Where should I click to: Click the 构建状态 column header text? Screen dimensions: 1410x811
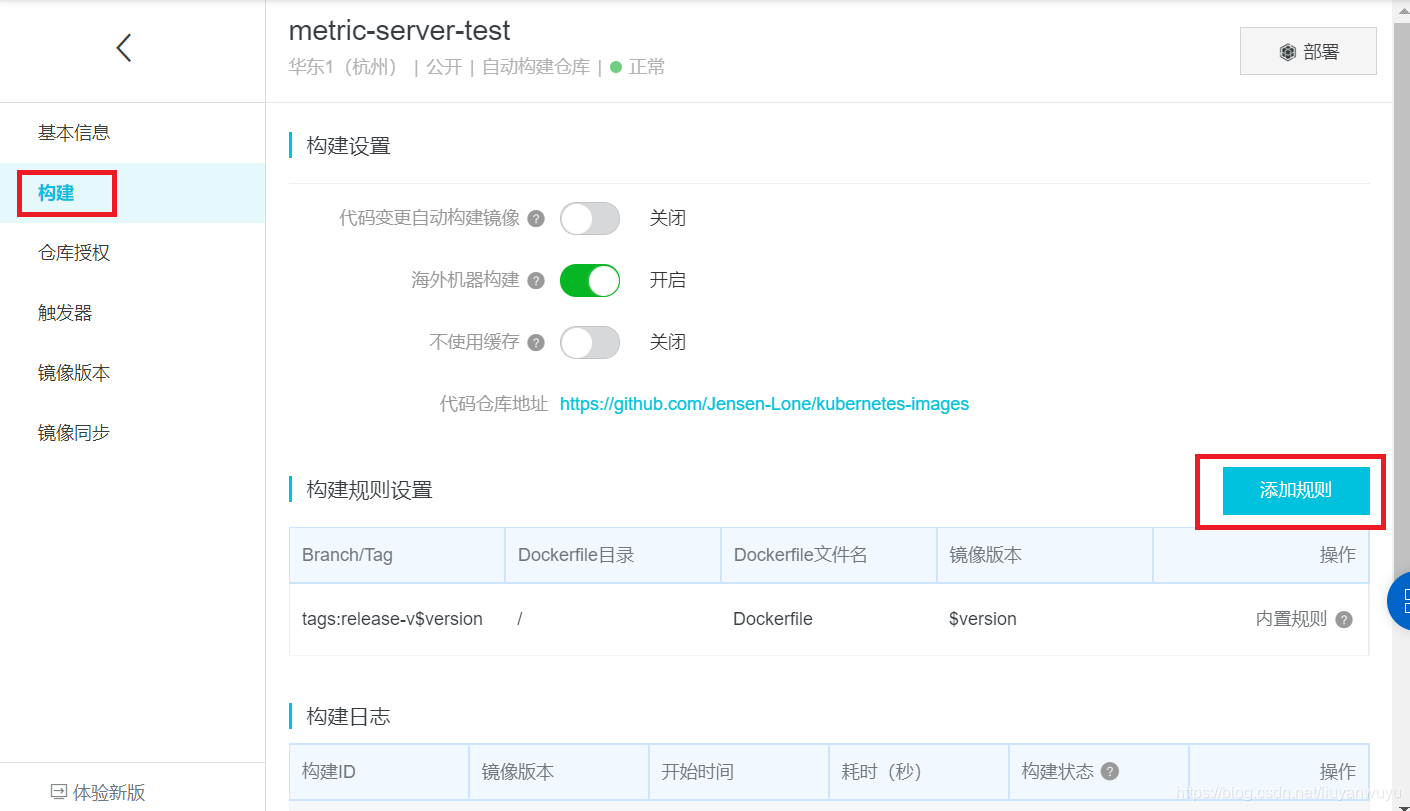point(1058,771)
